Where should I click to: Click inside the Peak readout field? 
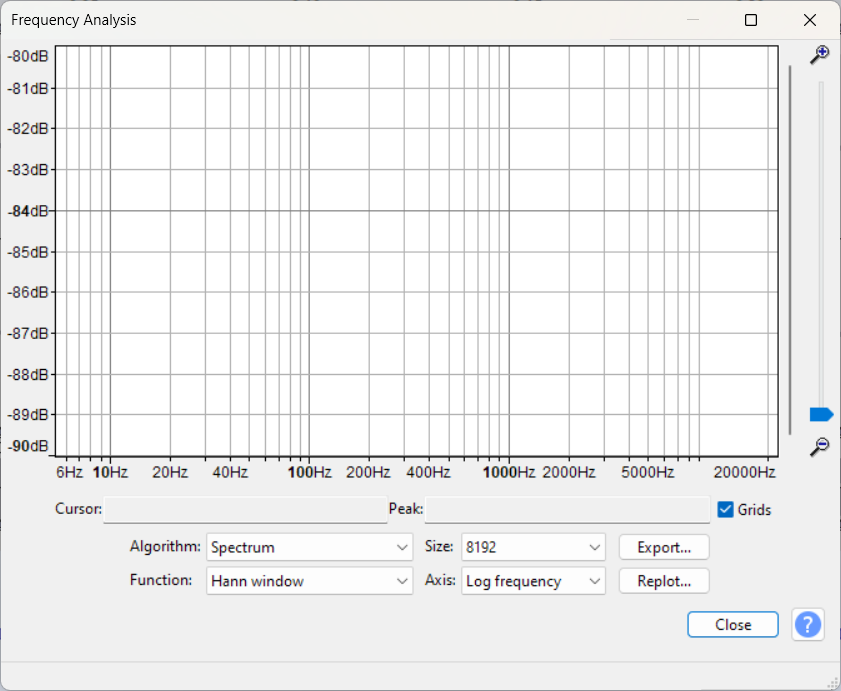point(567,510)
